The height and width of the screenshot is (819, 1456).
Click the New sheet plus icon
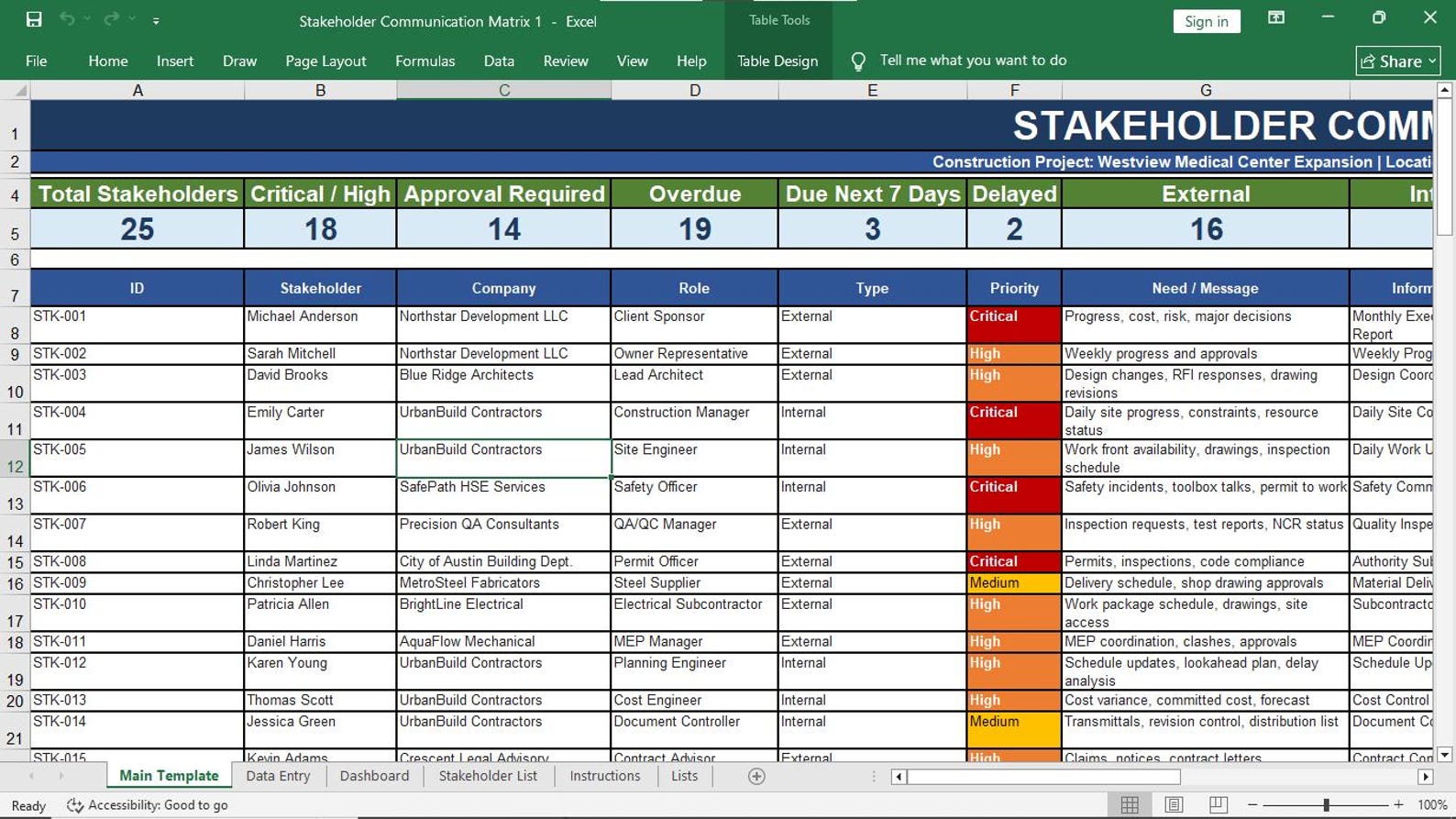756,777
